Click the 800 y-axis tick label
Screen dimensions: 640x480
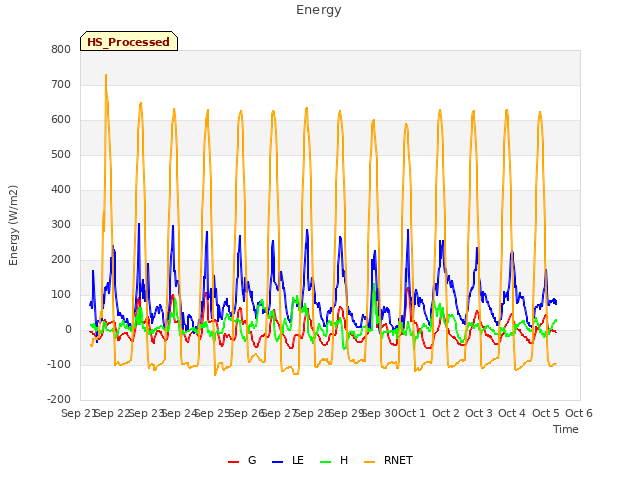pyautogui.click(x=61, y=49)
